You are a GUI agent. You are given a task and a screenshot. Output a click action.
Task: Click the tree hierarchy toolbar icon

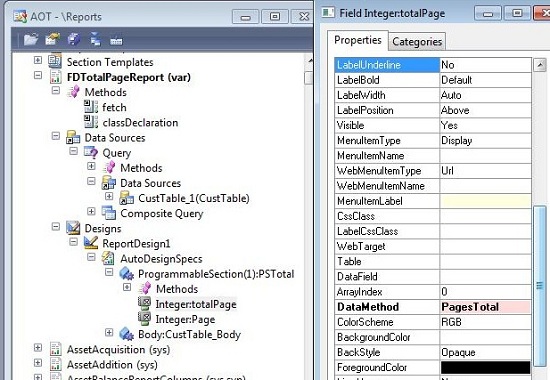coord(95,40)
